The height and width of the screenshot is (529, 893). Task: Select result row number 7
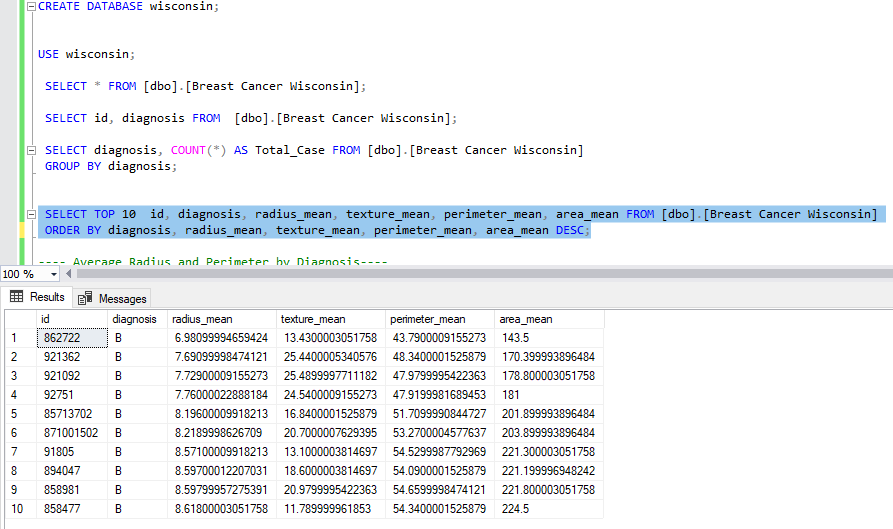tap(21, 452)
